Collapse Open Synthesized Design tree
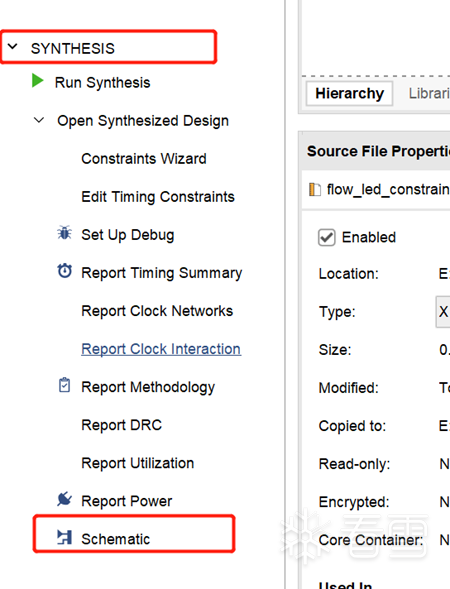Screen dimensions: 450x589 coord(39,120)
